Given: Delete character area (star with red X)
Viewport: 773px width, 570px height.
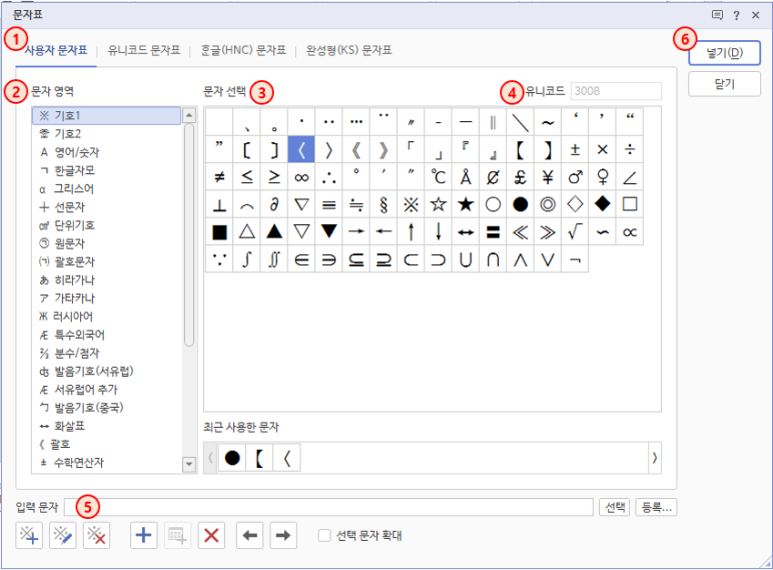Looking at the screenshot, I should click(96, 535).
